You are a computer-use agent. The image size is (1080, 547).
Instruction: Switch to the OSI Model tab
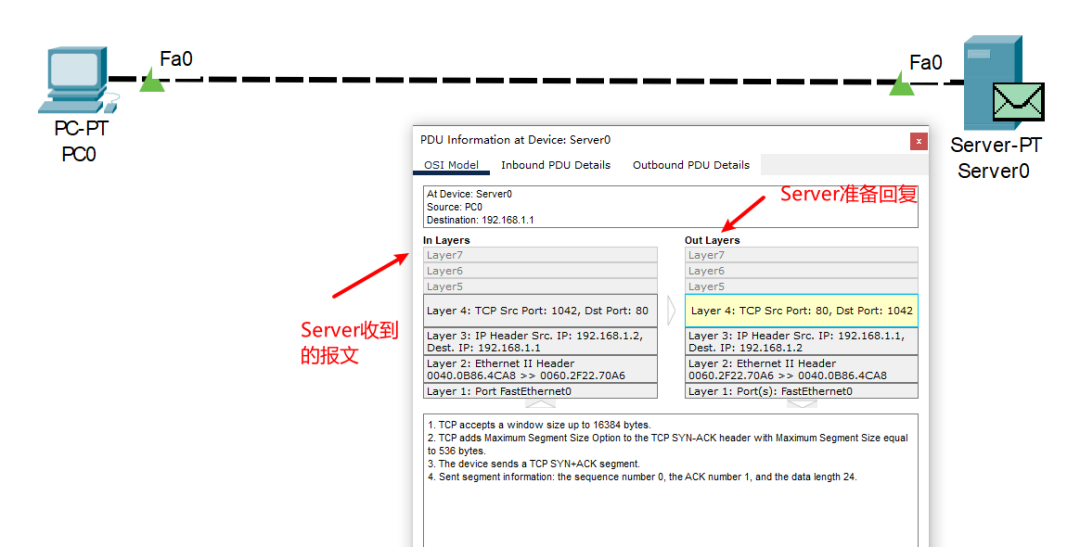click(451, 165)
